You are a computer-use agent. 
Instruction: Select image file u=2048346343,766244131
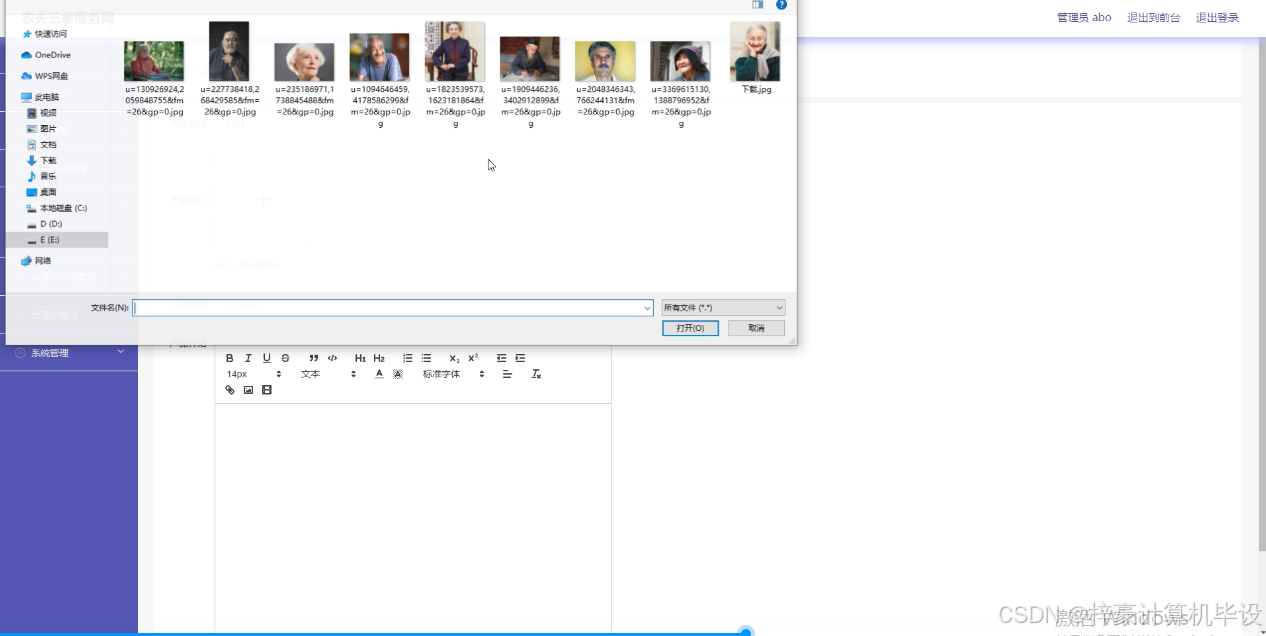pos(605,79)
